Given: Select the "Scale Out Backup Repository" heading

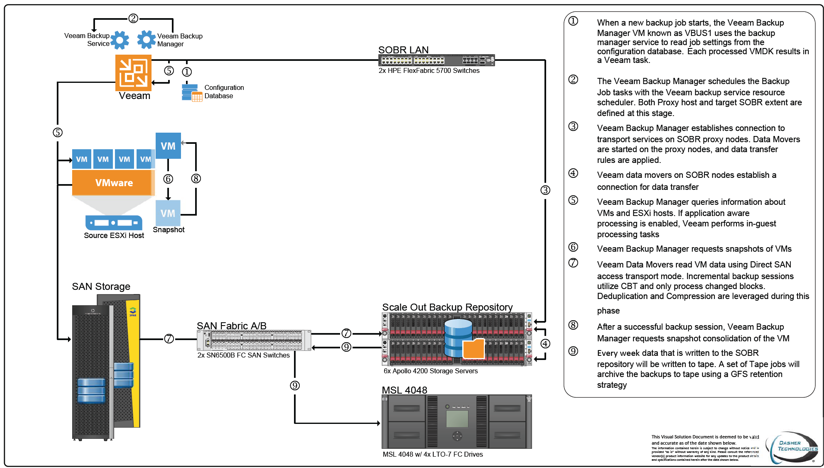Looking at the screenshot, I should (447, 307).
